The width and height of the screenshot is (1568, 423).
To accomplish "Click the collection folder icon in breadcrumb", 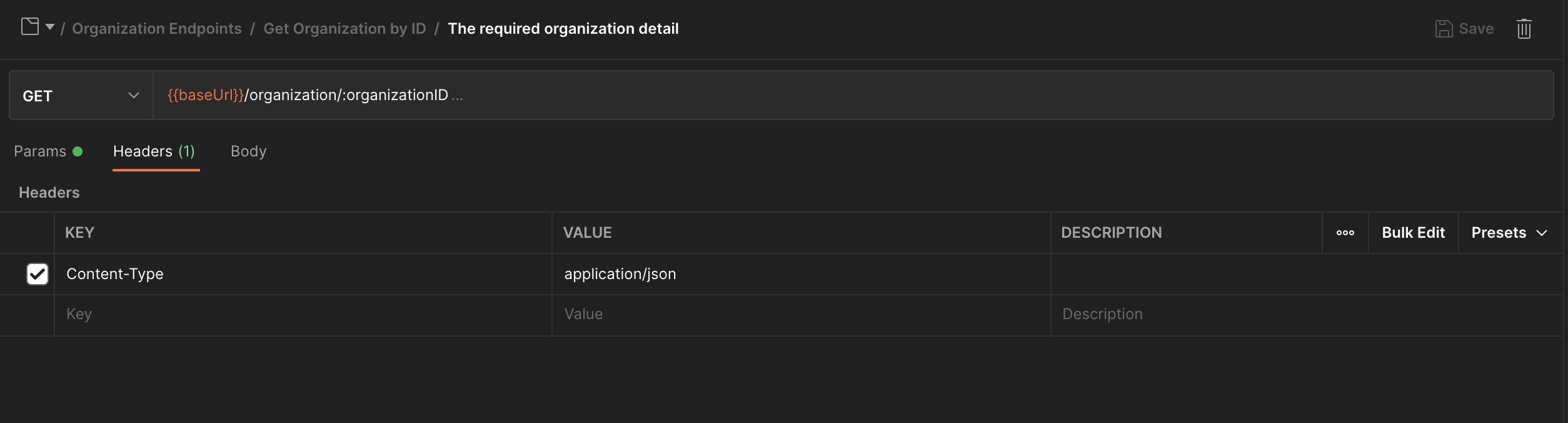I will pyautogui.click(x=29, y=28).
